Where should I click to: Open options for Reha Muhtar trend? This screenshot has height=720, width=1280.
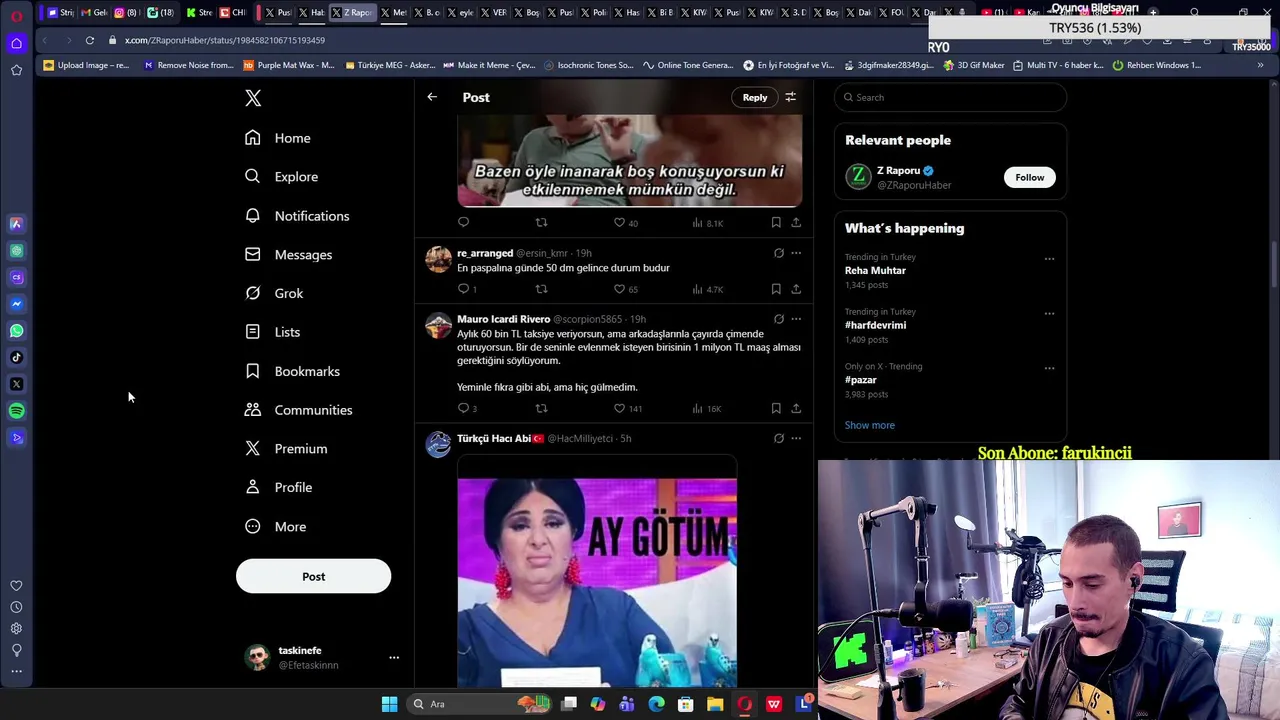1049,259
